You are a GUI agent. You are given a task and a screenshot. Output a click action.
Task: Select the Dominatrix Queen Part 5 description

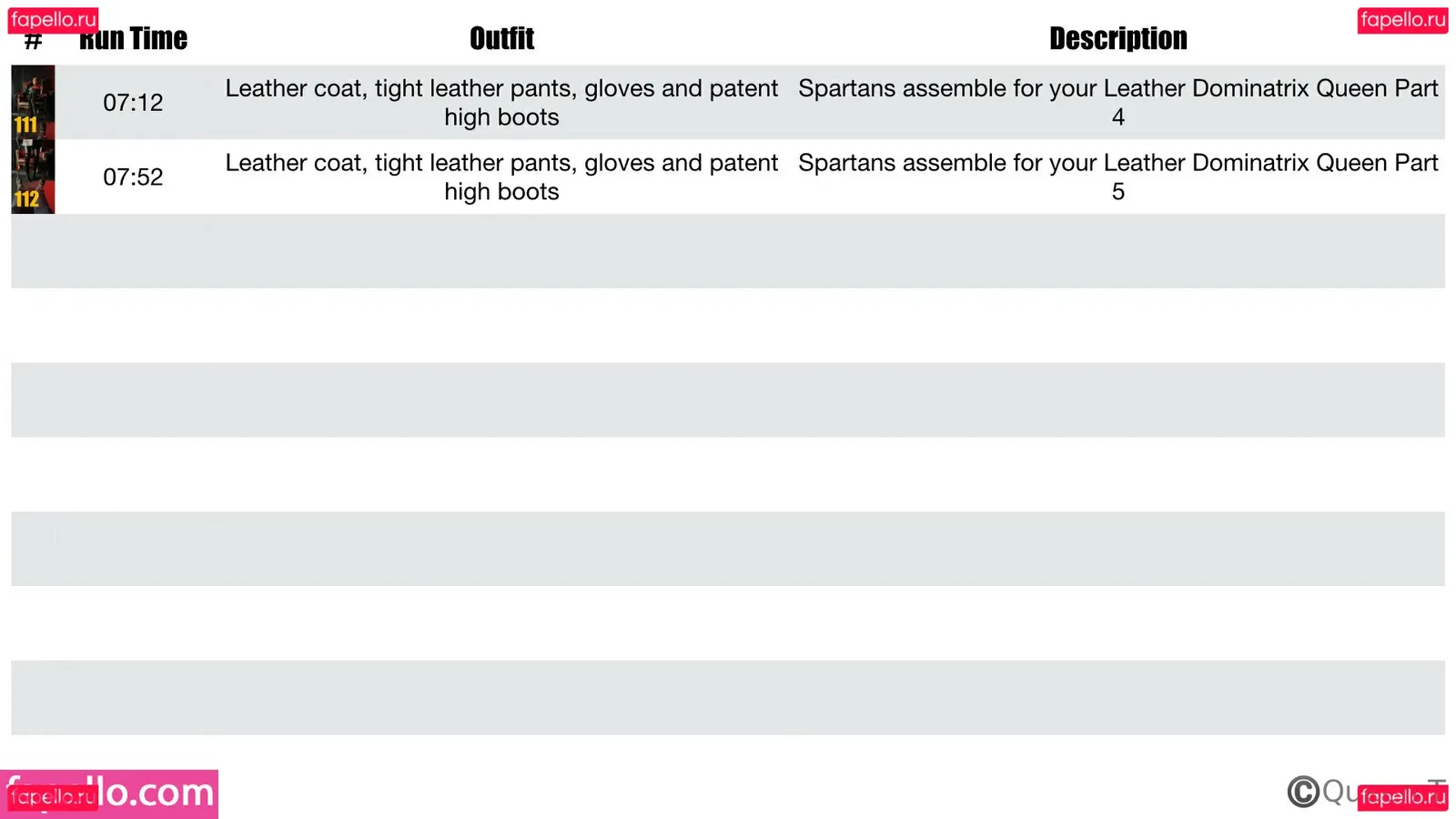click(x=1117, y=177)
